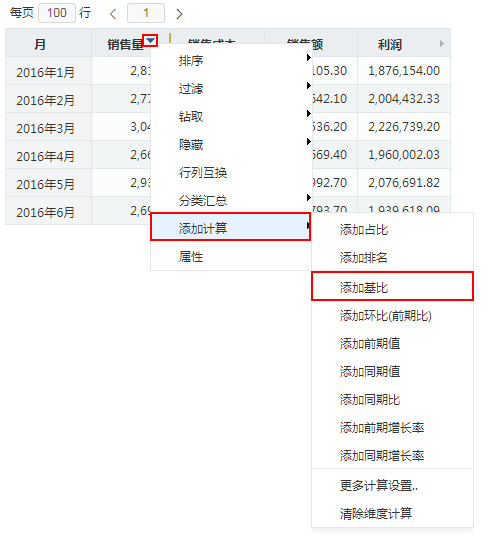The image size is (499, 543).
Task: Click 清除维度计算 entry
Action: [x=392, y=513]
